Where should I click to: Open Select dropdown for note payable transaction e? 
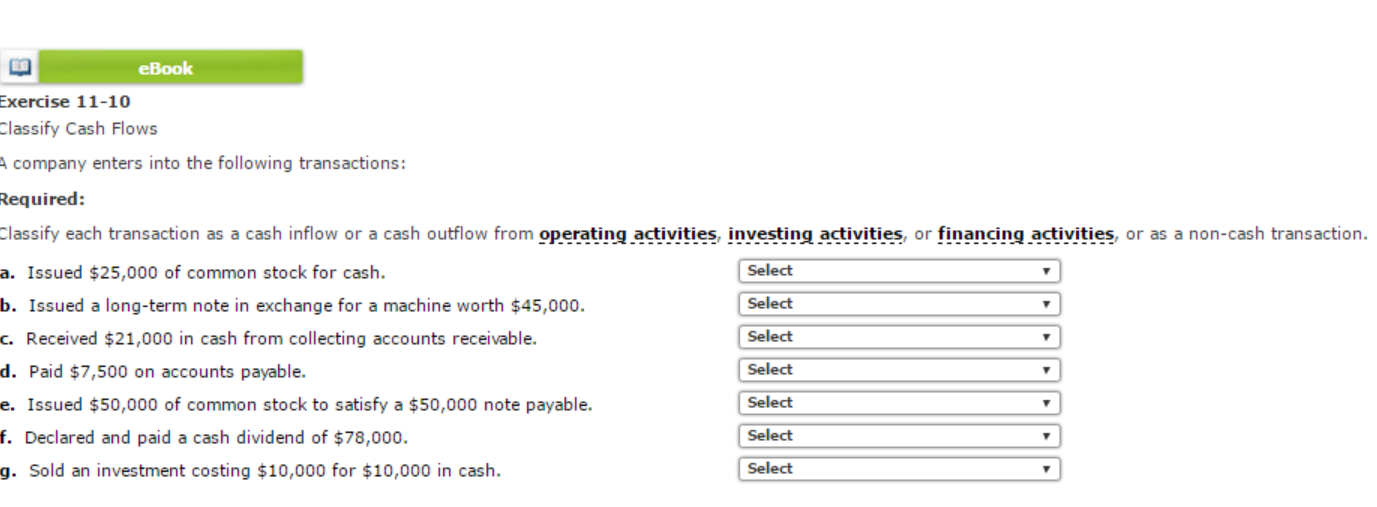[899, 403]
